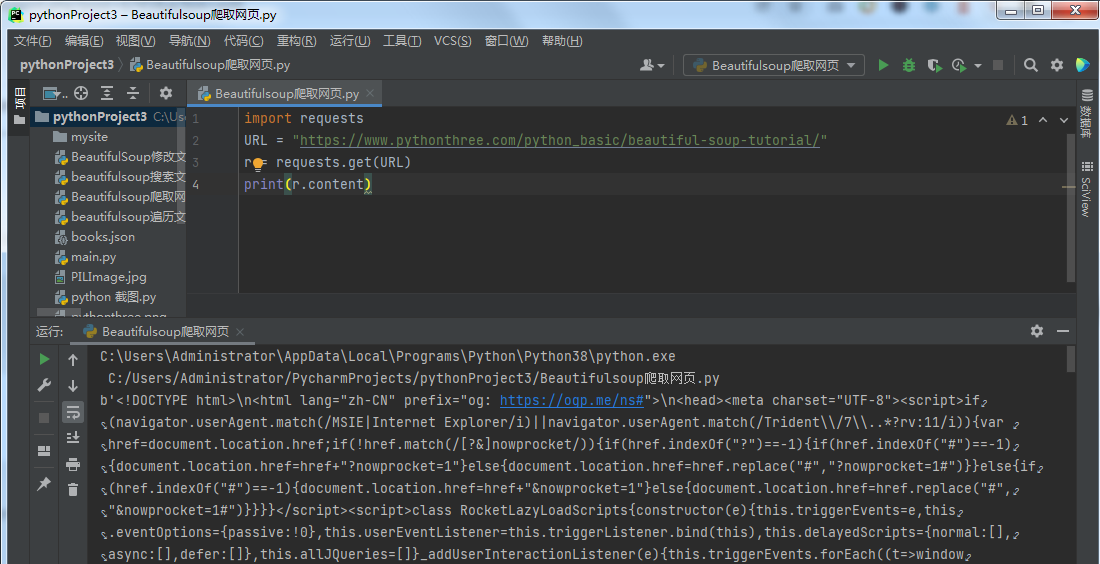Run with coverage shield icon
This screenshot has width=1100, height=564.
tap(934, 65)
